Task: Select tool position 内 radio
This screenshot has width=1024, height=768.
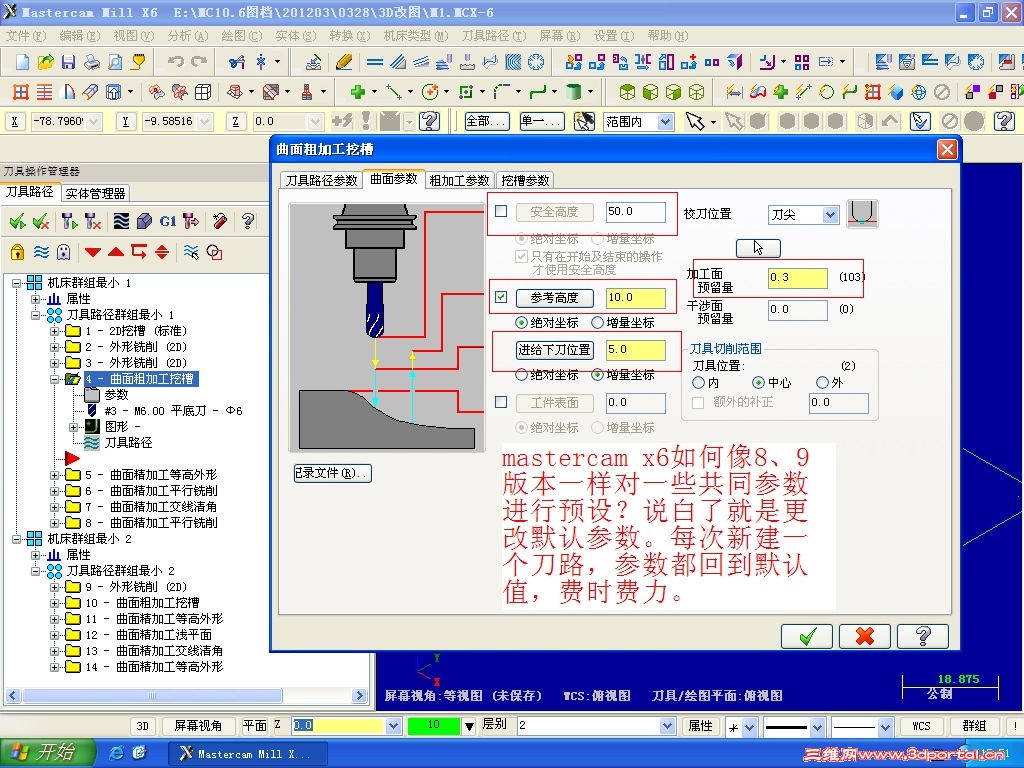Action: pyautogui.click(x=699, y=383)
